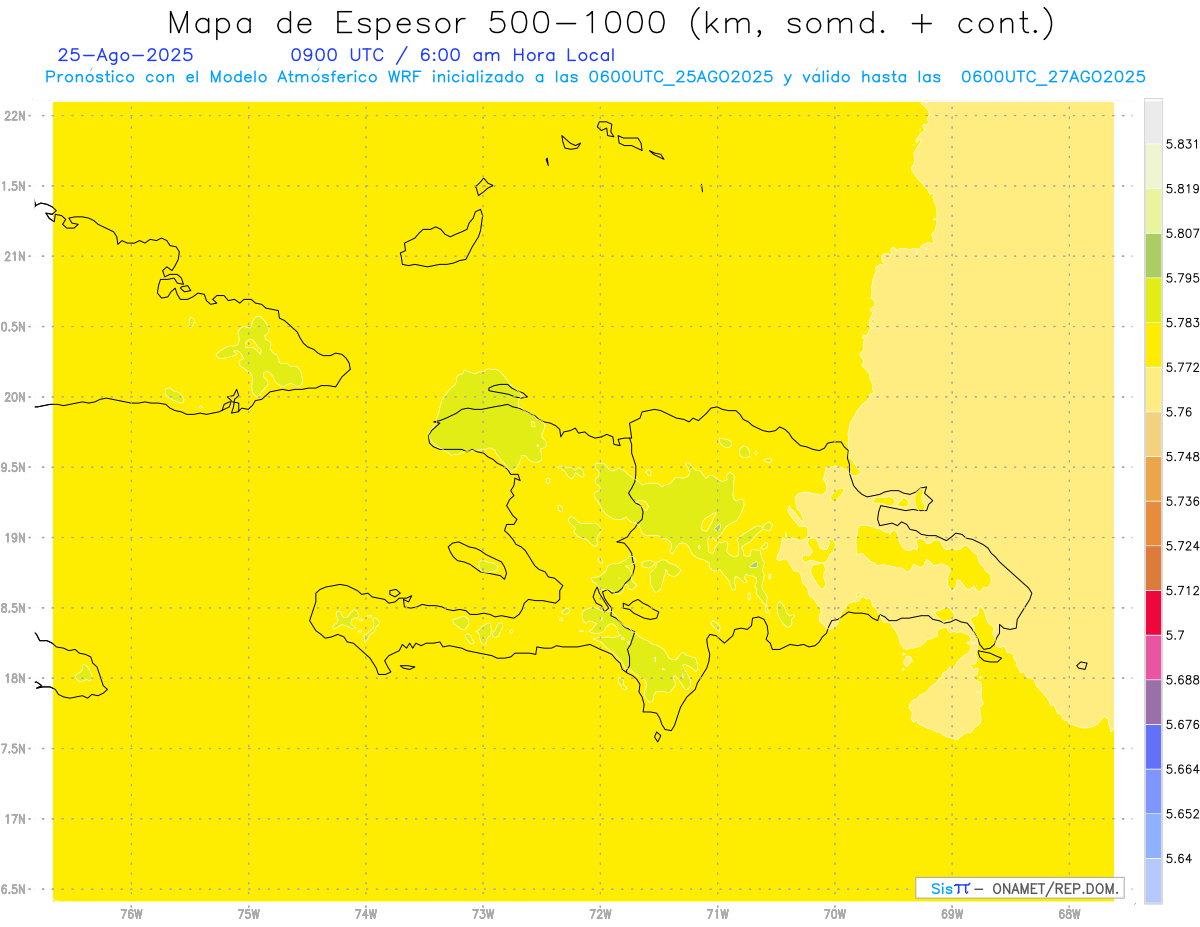Click the colorbar value 5.807

click(1183, 233)
